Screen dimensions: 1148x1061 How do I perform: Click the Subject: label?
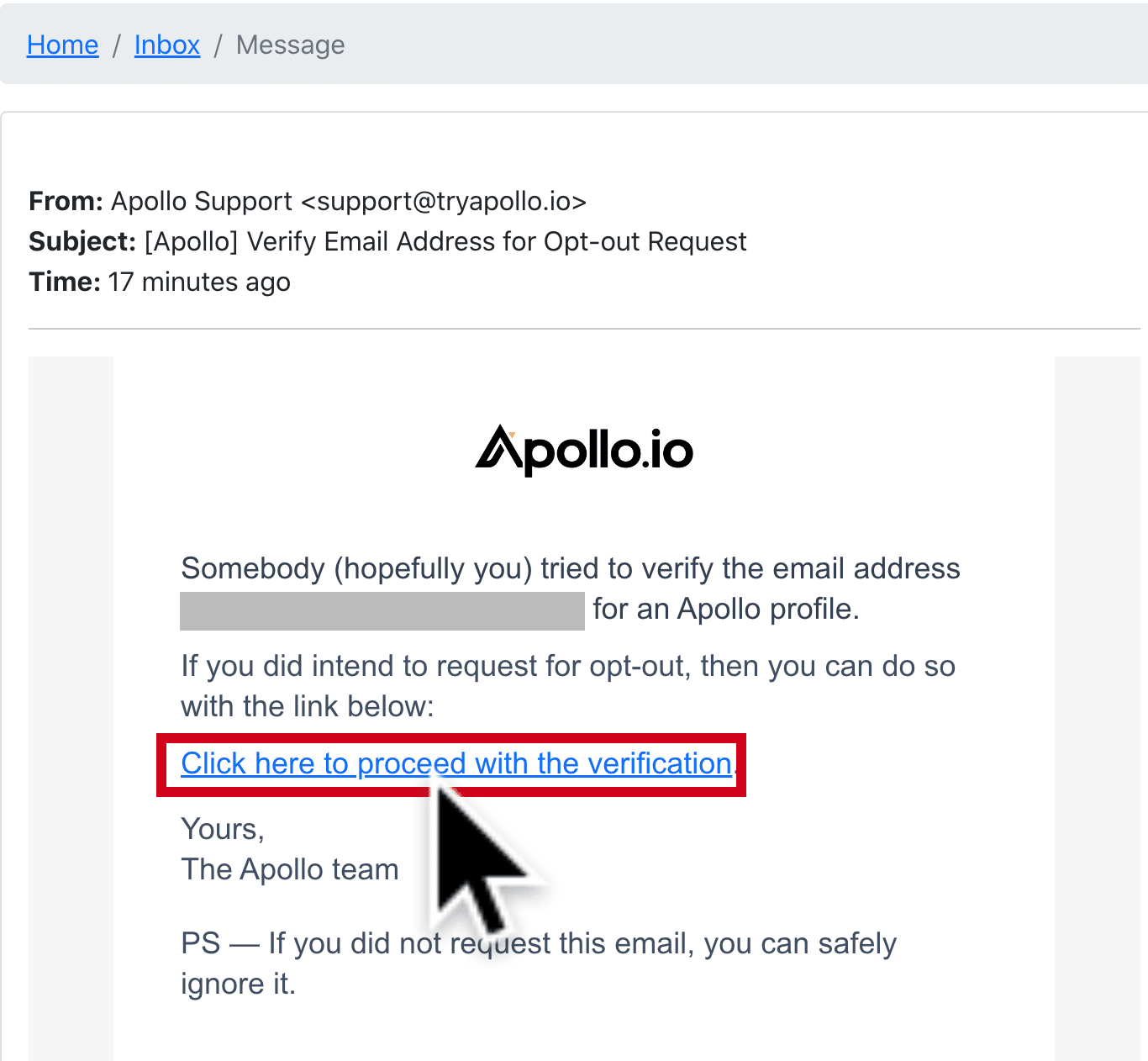pyautogui.click(x=82, y=242)
